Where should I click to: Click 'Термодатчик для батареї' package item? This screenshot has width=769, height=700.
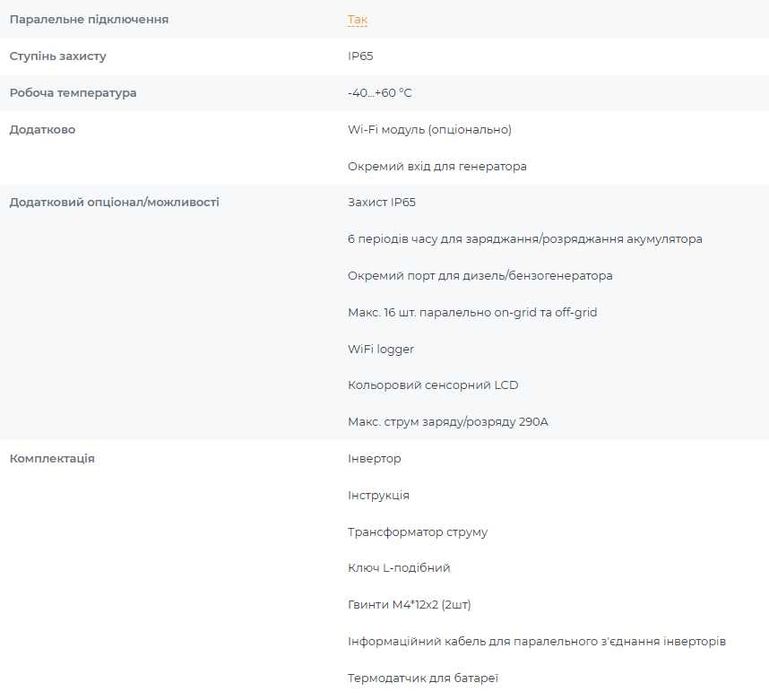click(x=423, y=678)
